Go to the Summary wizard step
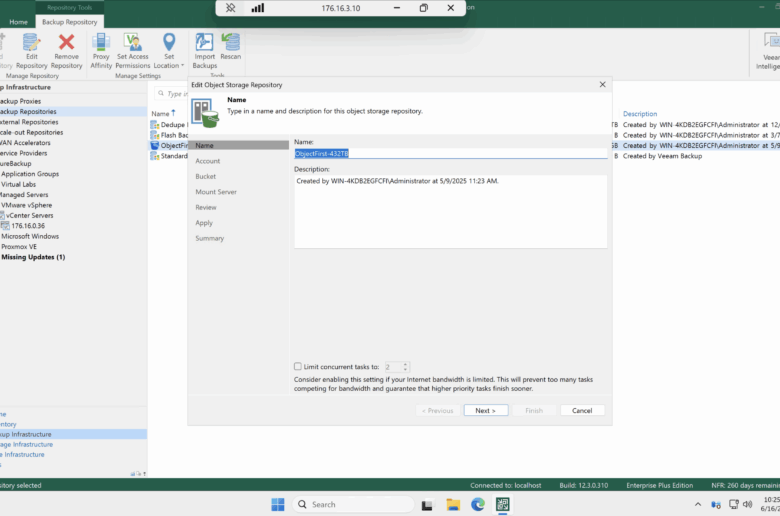This screenshot has width=780, height=516. 209,238
